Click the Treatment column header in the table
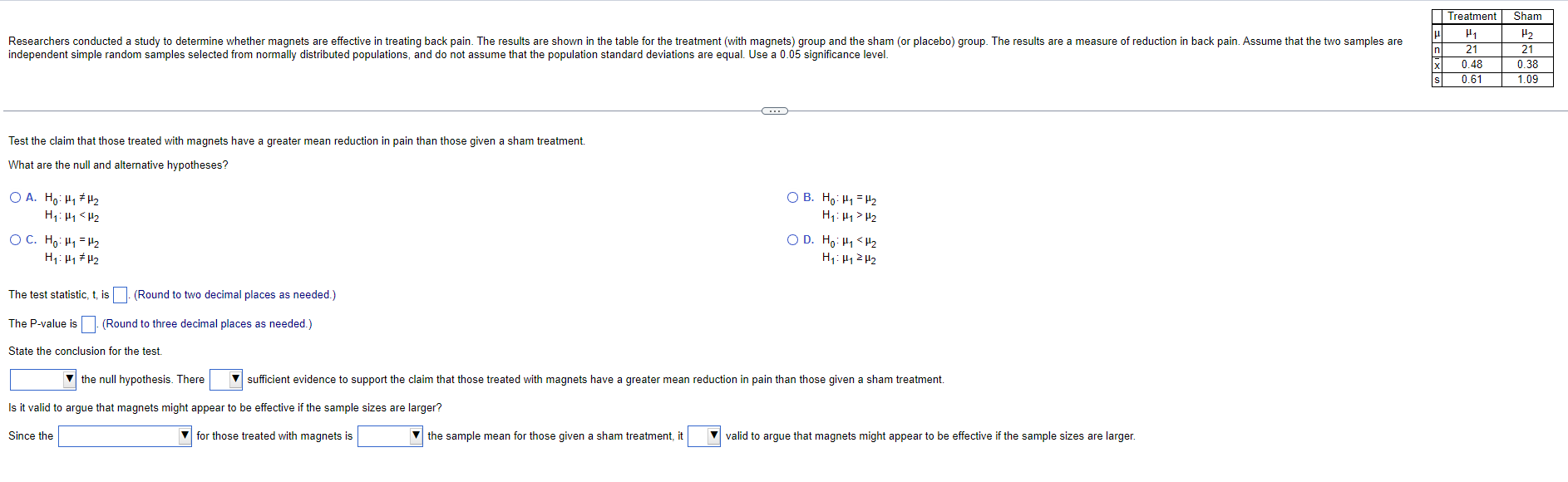The width and height of the screenshot is (1568, 482). (x=1471, y=16)
